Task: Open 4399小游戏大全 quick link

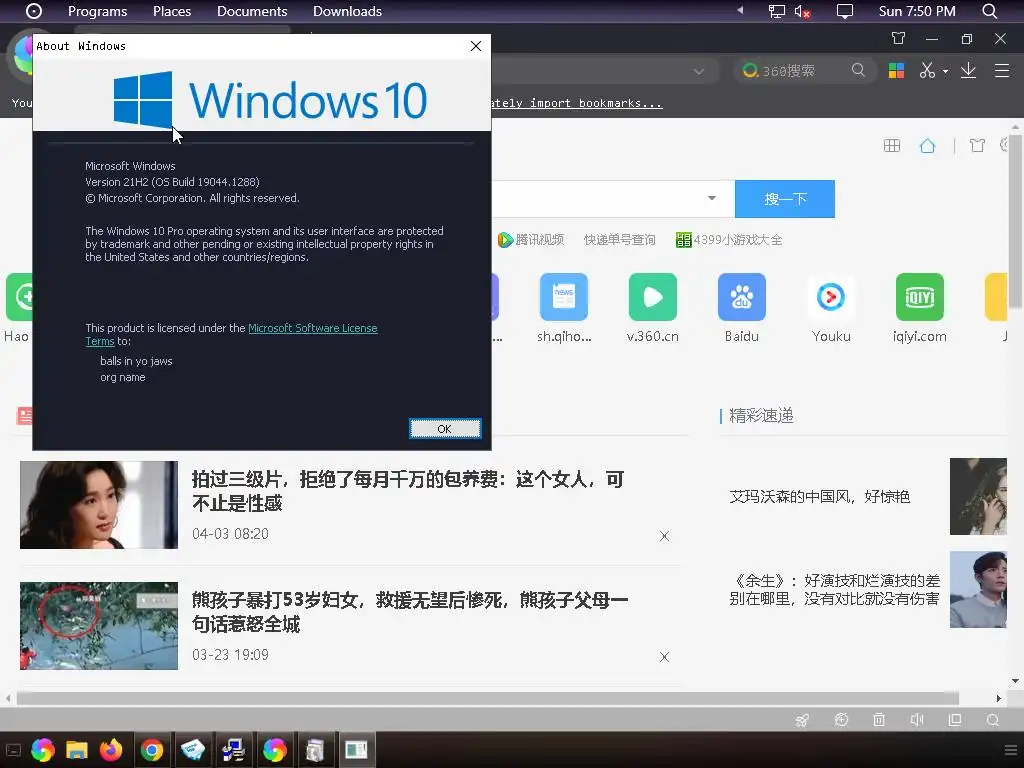Action: coord(729,240)
